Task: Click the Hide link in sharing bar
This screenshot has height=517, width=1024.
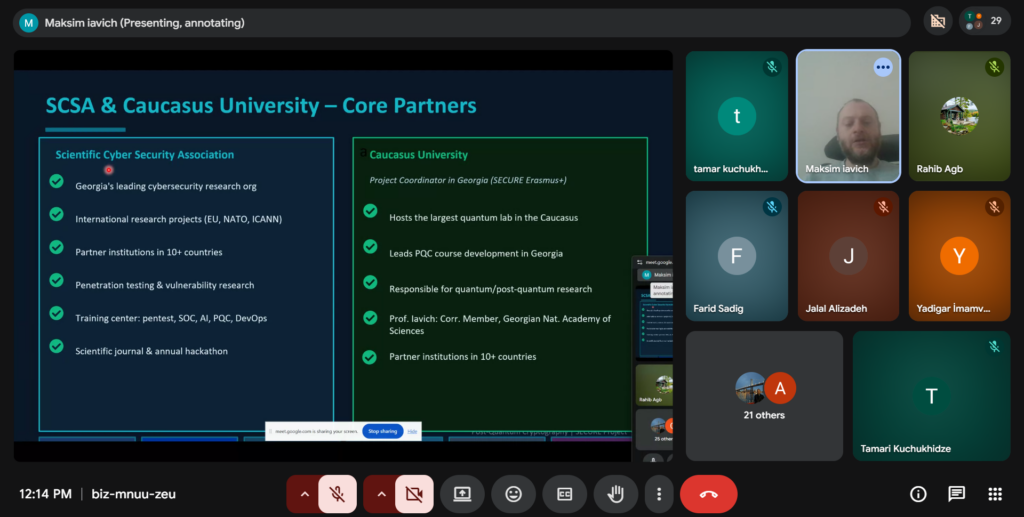Action: (412, 431)
